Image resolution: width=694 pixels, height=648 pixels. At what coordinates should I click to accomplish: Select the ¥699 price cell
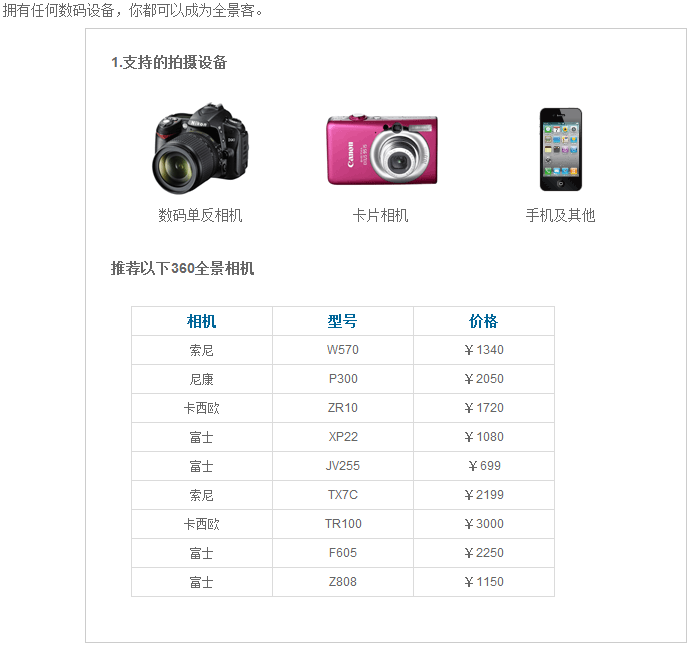(484, 466)
